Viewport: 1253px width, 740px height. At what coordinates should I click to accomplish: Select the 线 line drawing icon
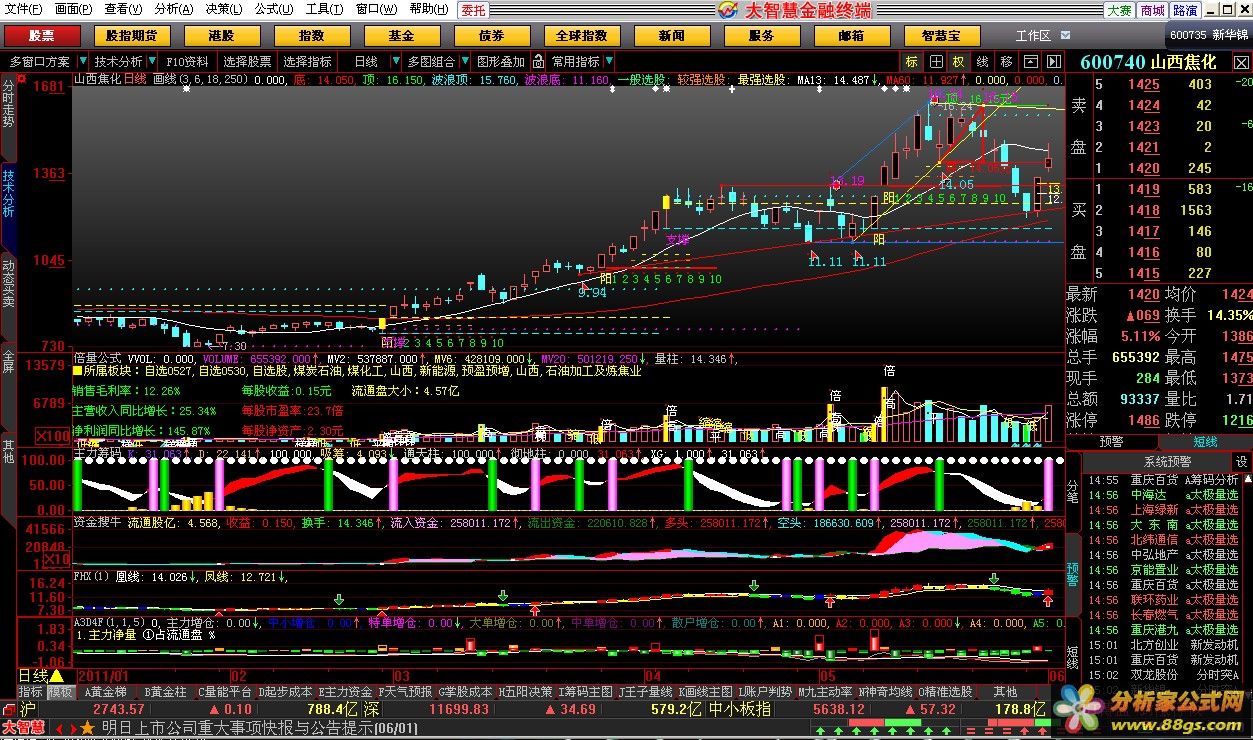982,61
